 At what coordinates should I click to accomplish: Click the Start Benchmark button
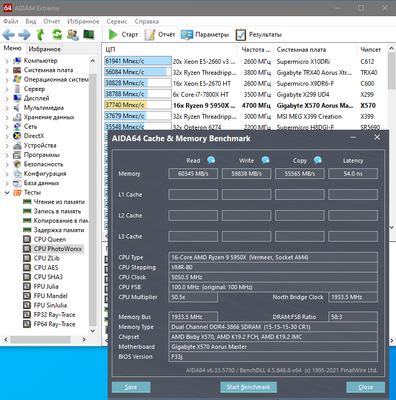pyautogui.click(x=248, y=387)
